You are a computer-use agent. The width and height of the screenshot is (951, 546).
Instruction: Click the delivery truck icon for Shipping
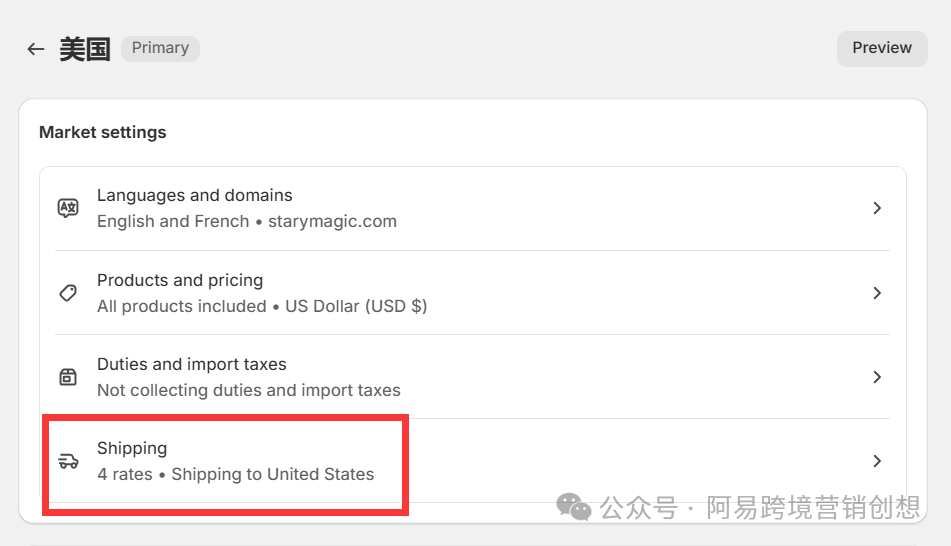(x=68, y=461)
